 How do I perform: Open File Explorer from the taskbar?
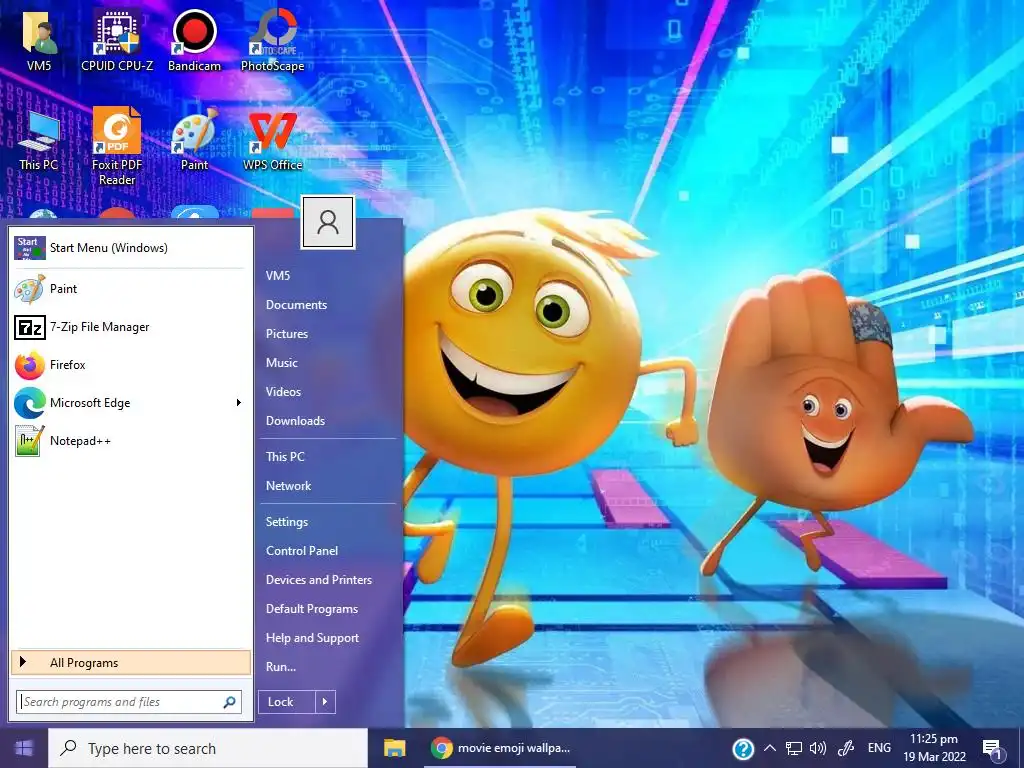click(x=394, y=748)
